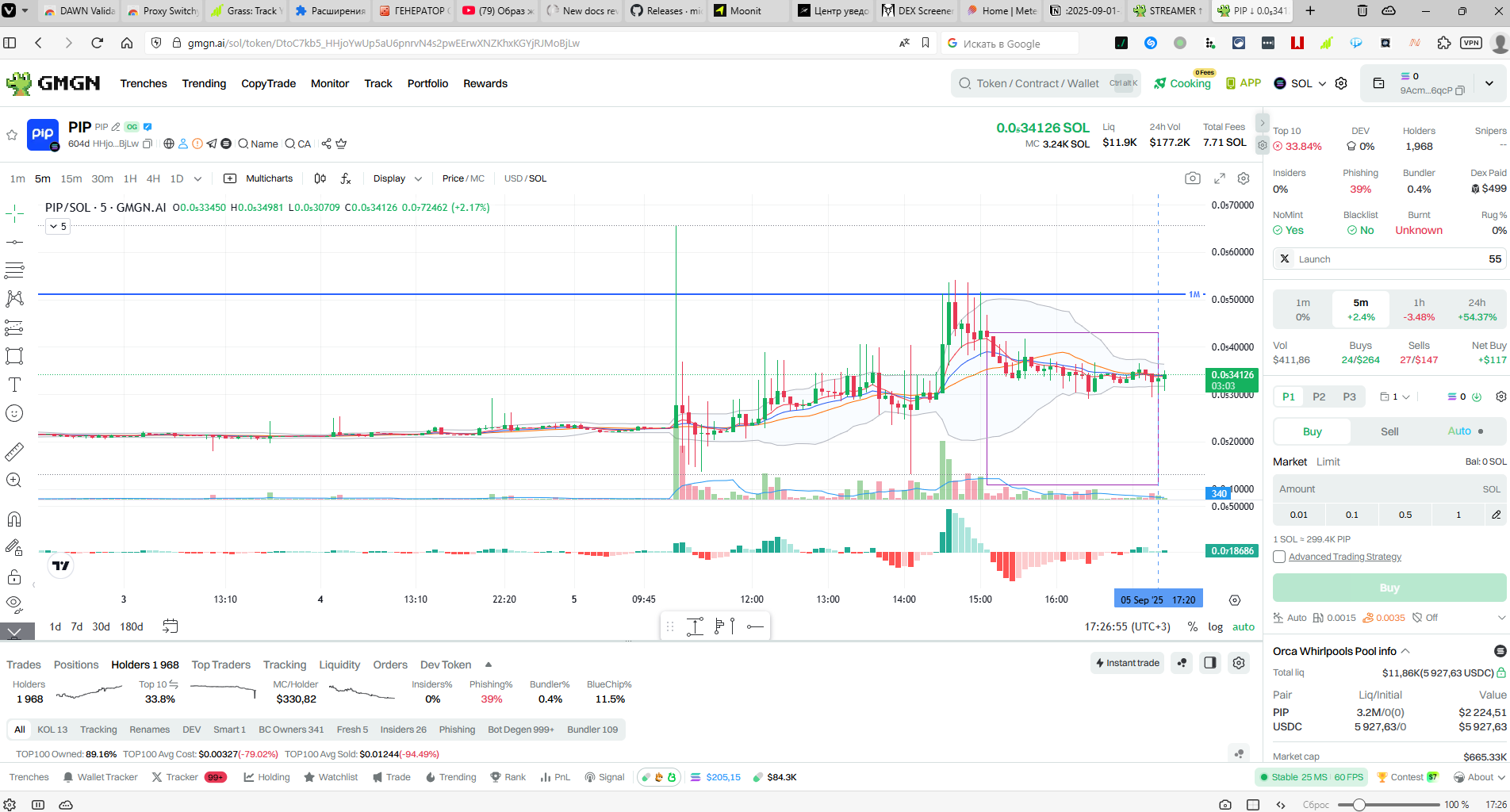Open the About dropdown in footer
The height and width of the screenshot is (812, 1510).
pos(1479,777)
